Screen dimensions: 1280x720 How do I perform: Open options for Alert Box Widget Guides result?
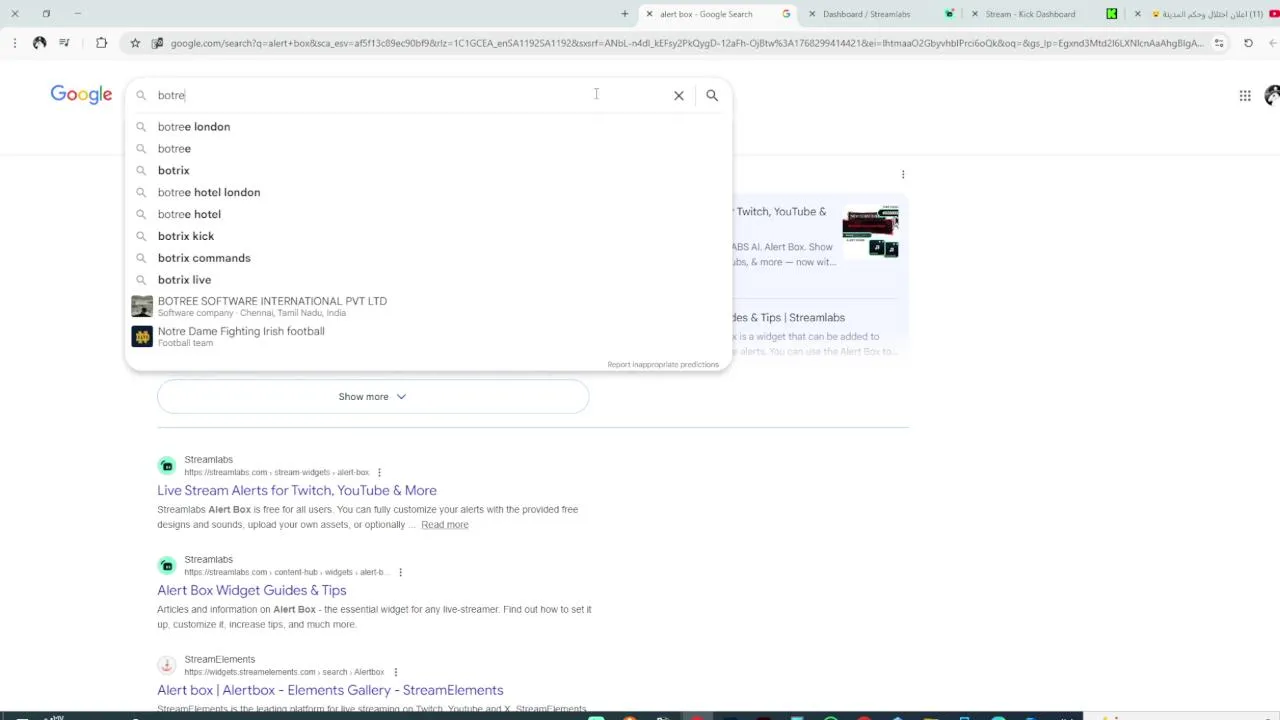point(400,572)
